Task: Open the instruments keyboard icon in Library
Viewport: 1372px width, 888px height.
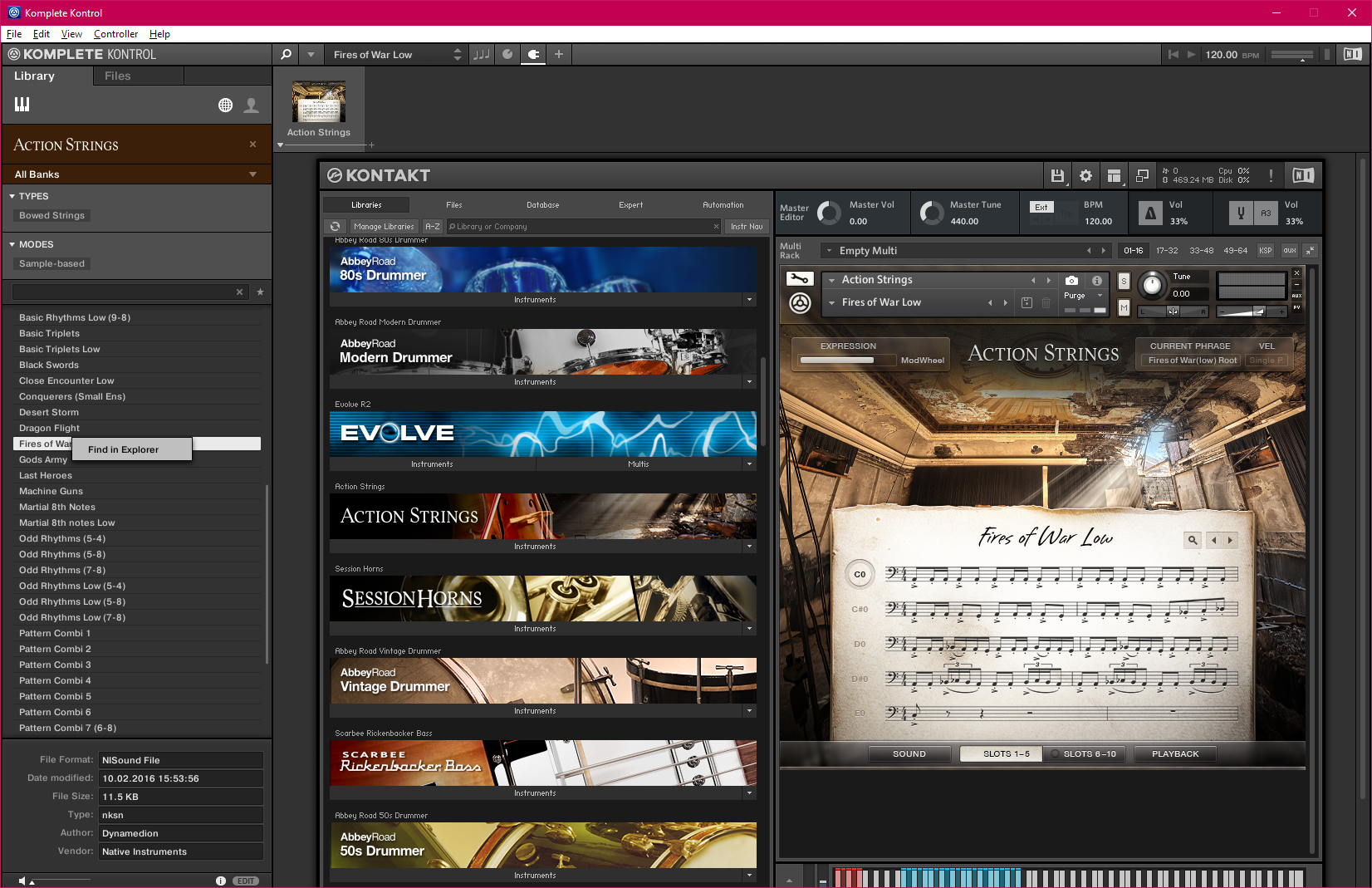Action: (x=22, y=104)
